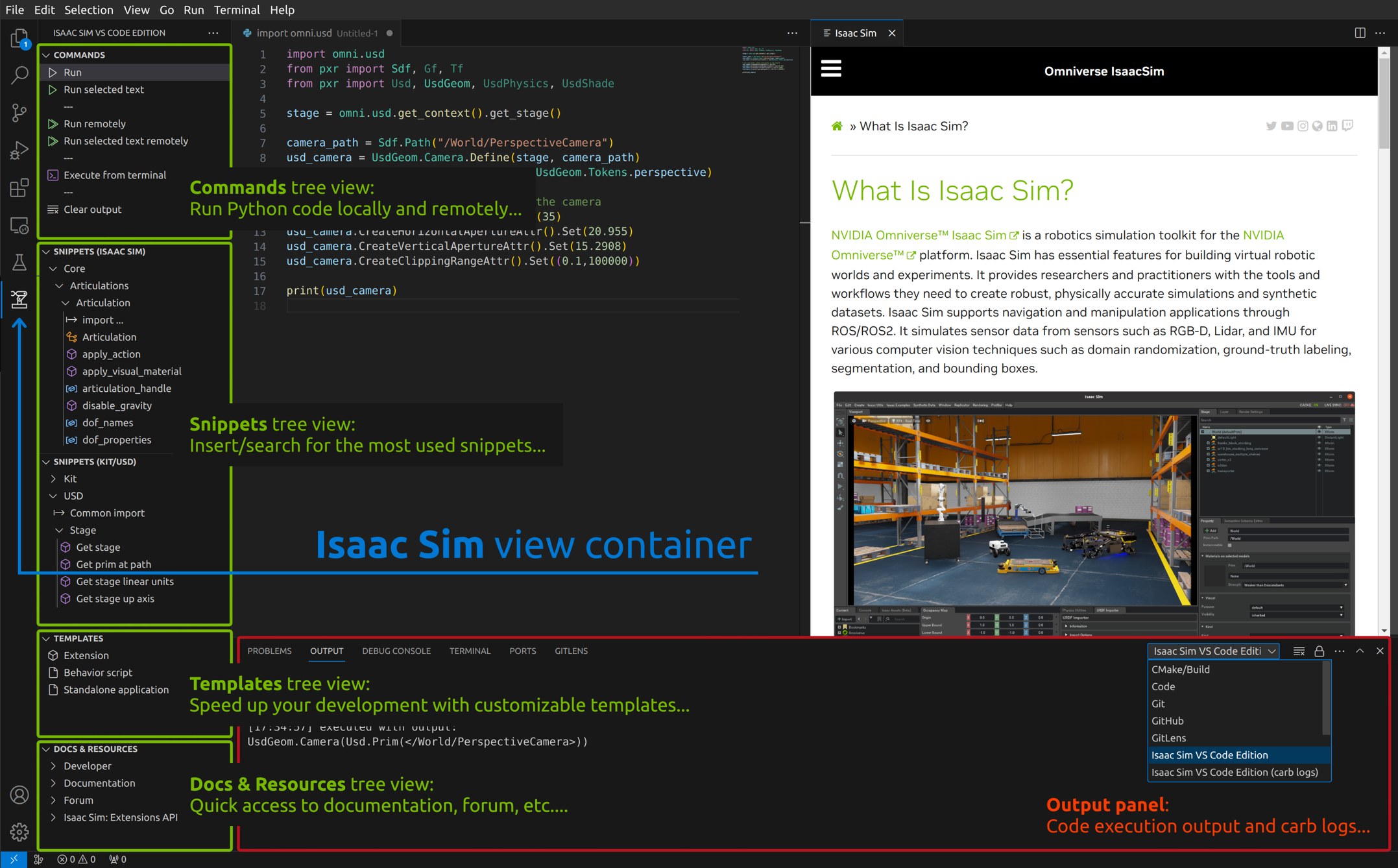This screenshot has height=868, width=1398.
Task: Toggle the hamburger navigation menu on the docs page
Action: 831,68
